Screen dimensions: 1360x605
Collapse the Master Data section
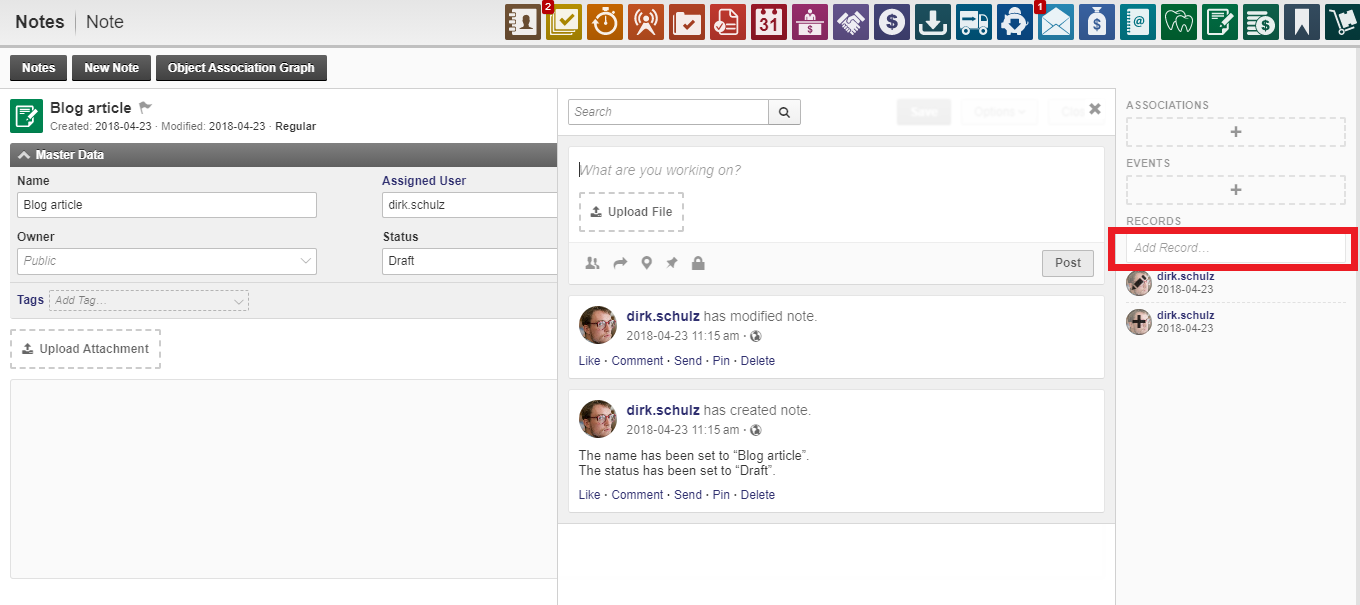pyautogui.click(x=25, y=155)
